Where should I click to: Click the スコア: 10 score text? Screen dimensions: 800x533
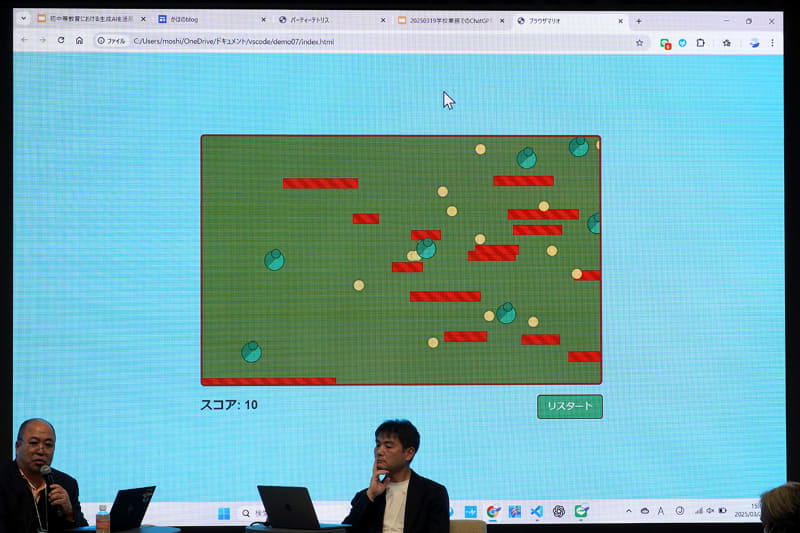tap(229, 405)
